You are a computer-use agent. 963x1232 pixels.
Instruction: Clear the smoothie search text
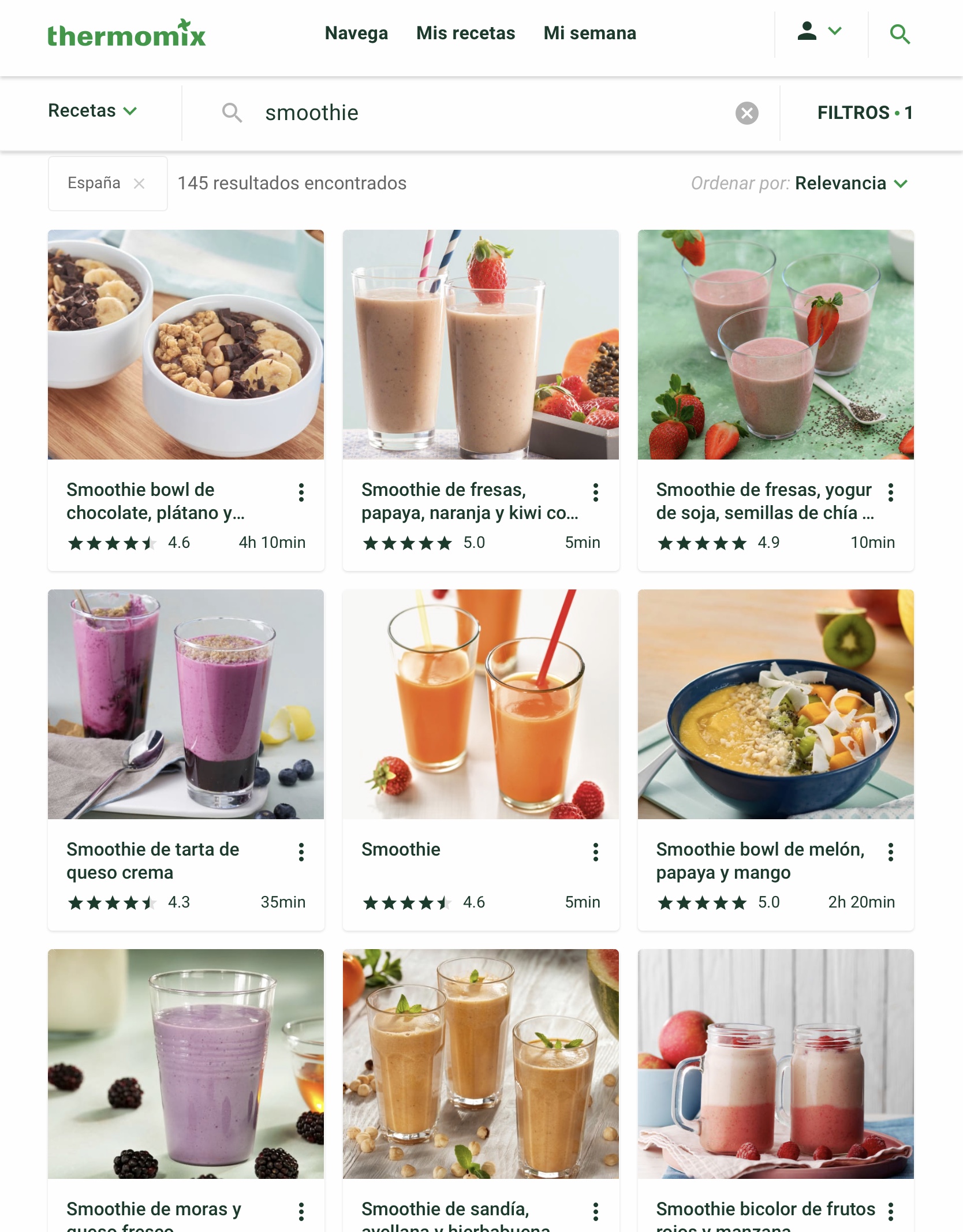[746, 113]
